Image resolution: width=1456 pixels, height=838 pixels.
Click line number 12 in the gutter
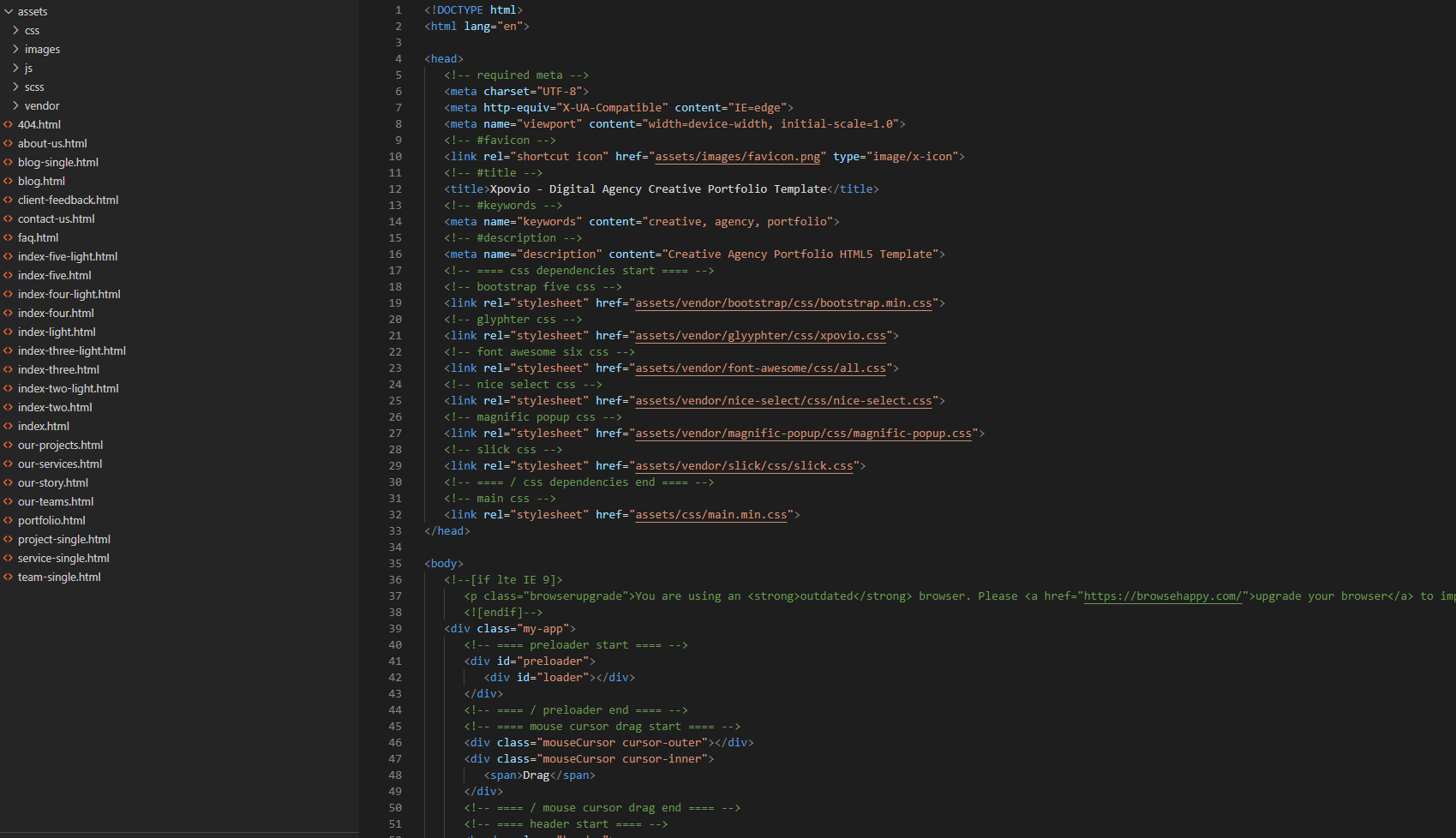(x=395, y=189)
